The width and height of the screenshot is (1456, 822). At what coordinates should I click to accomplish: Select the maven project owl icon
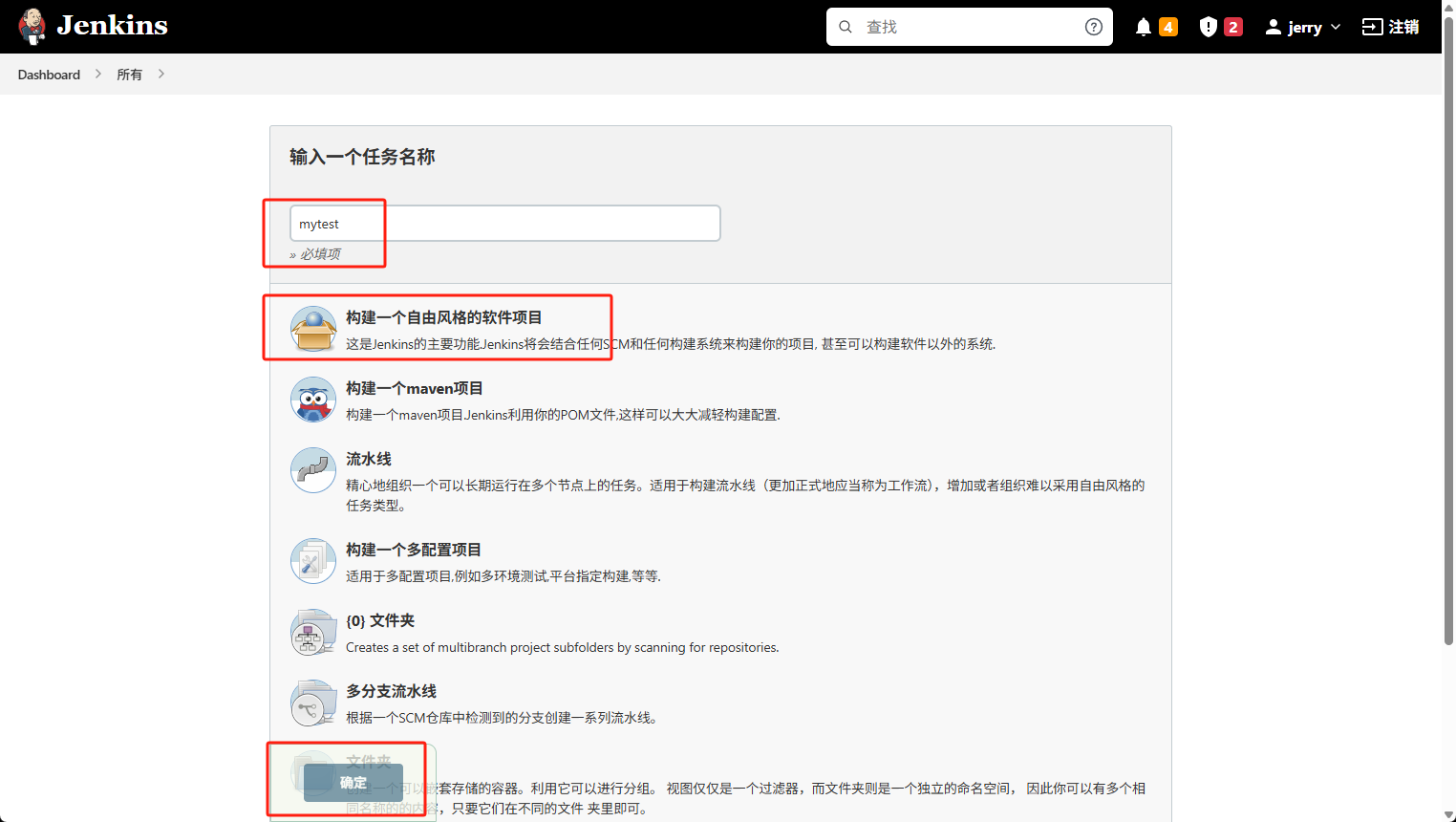point(313,400)
